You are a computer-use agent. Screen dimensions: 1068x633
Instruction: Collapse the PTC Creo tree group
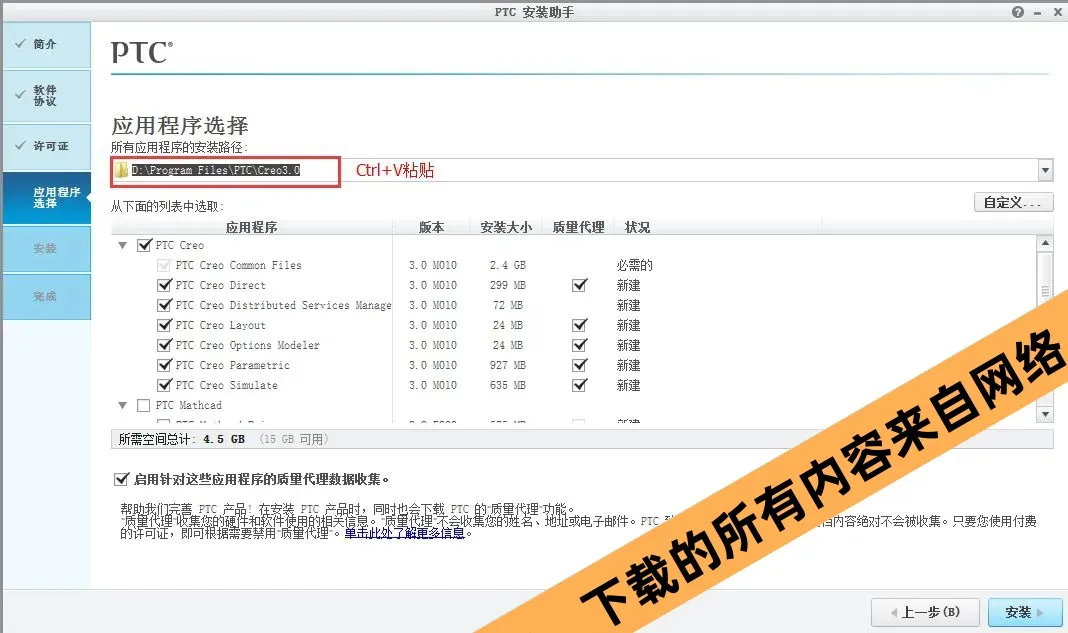[x=123, y=245]
